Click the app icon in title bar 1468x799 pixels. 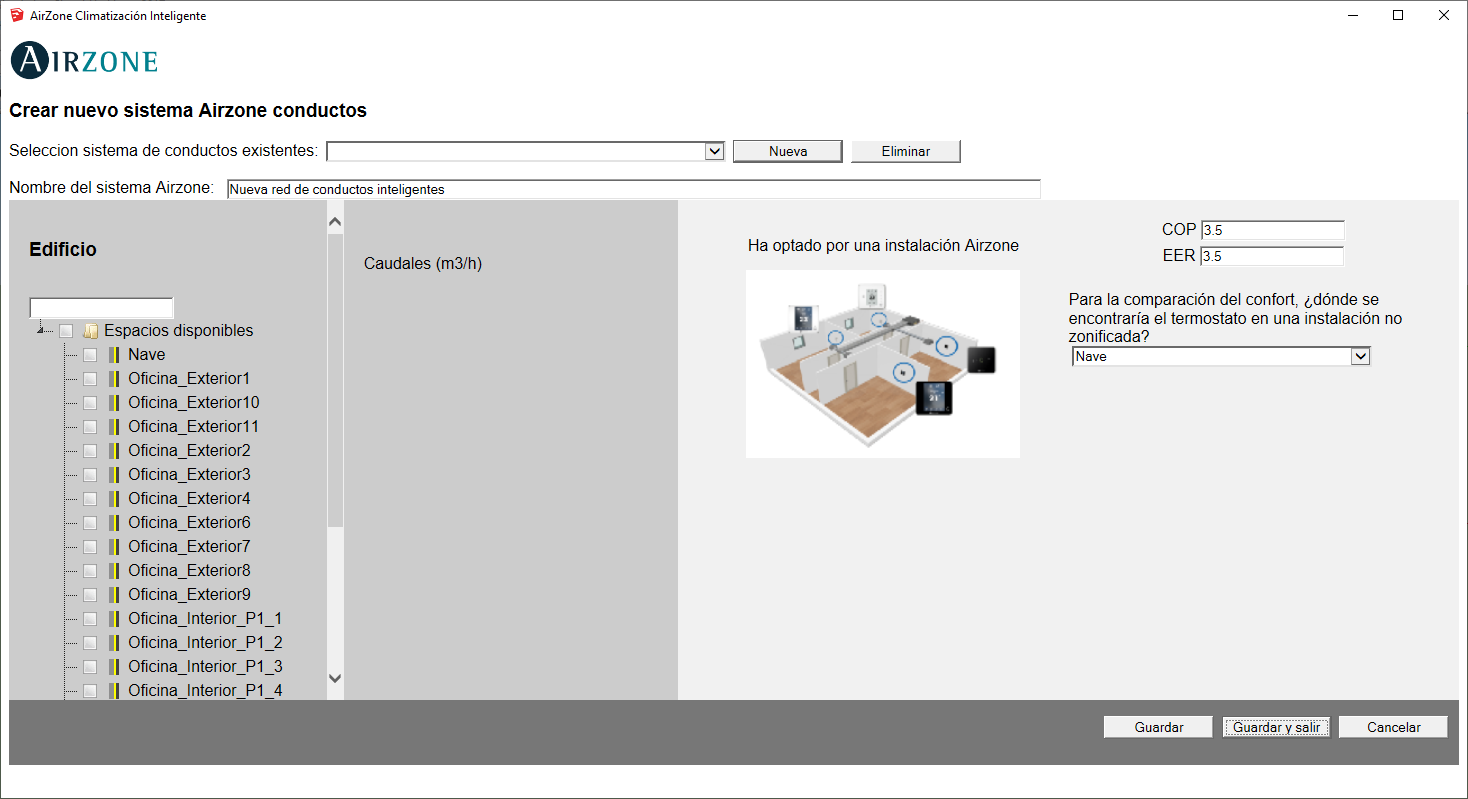click(x=16, y=16)
